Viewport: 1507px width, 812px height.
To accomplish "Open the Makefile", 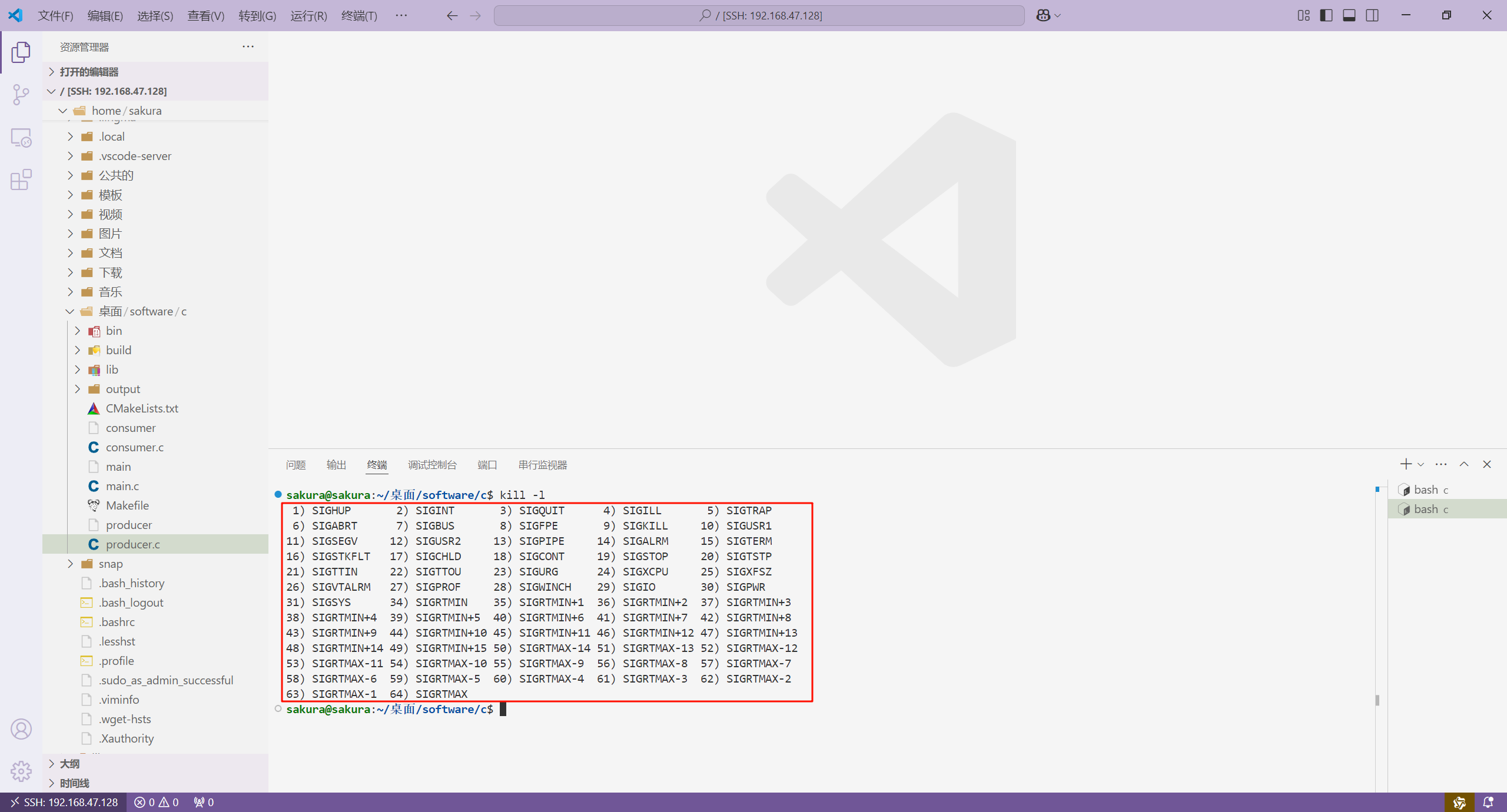I will (x=155, y=505).
